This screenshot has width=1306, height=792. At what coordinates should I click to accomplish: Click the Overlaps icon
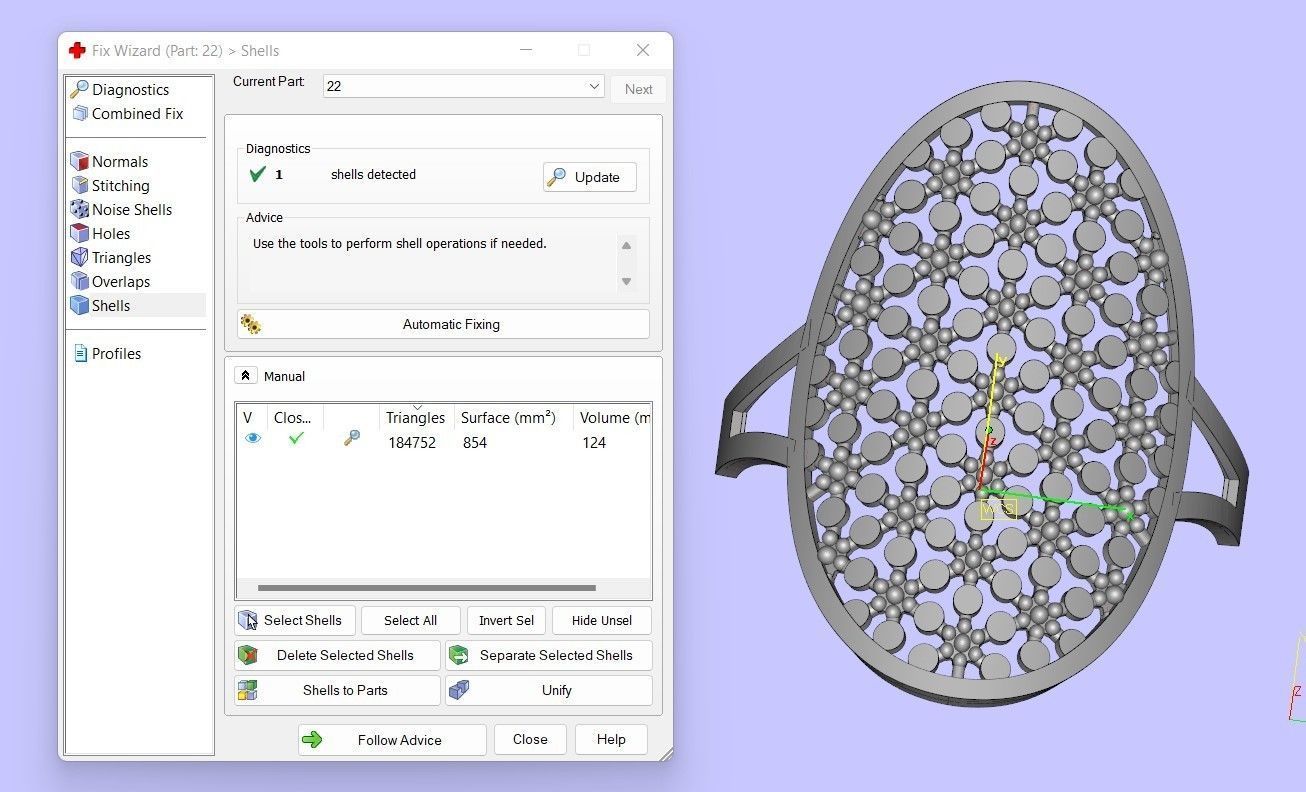click(x=80, y=282)
